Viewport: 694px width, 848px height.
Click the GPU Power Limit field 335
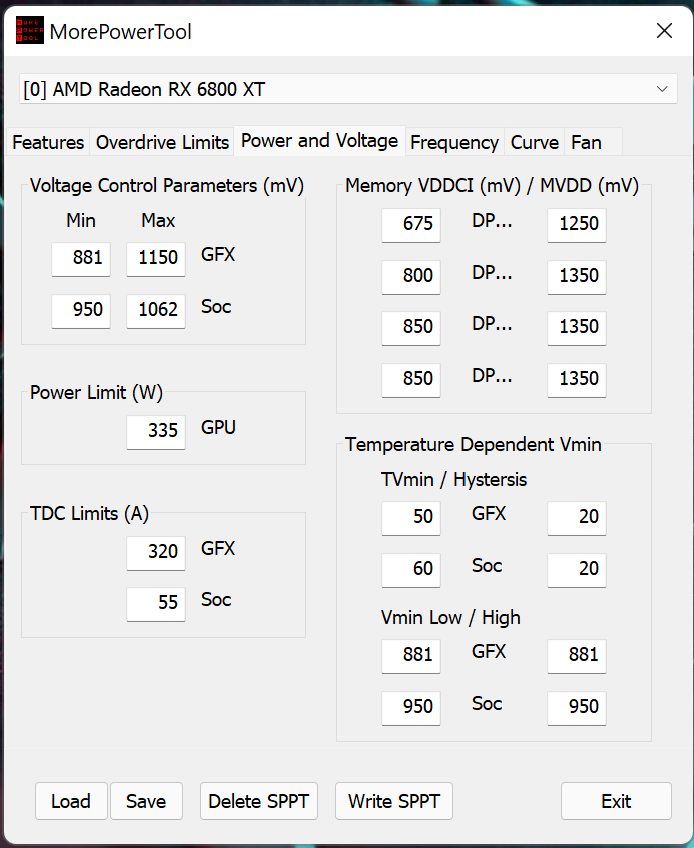click(156, 432)
